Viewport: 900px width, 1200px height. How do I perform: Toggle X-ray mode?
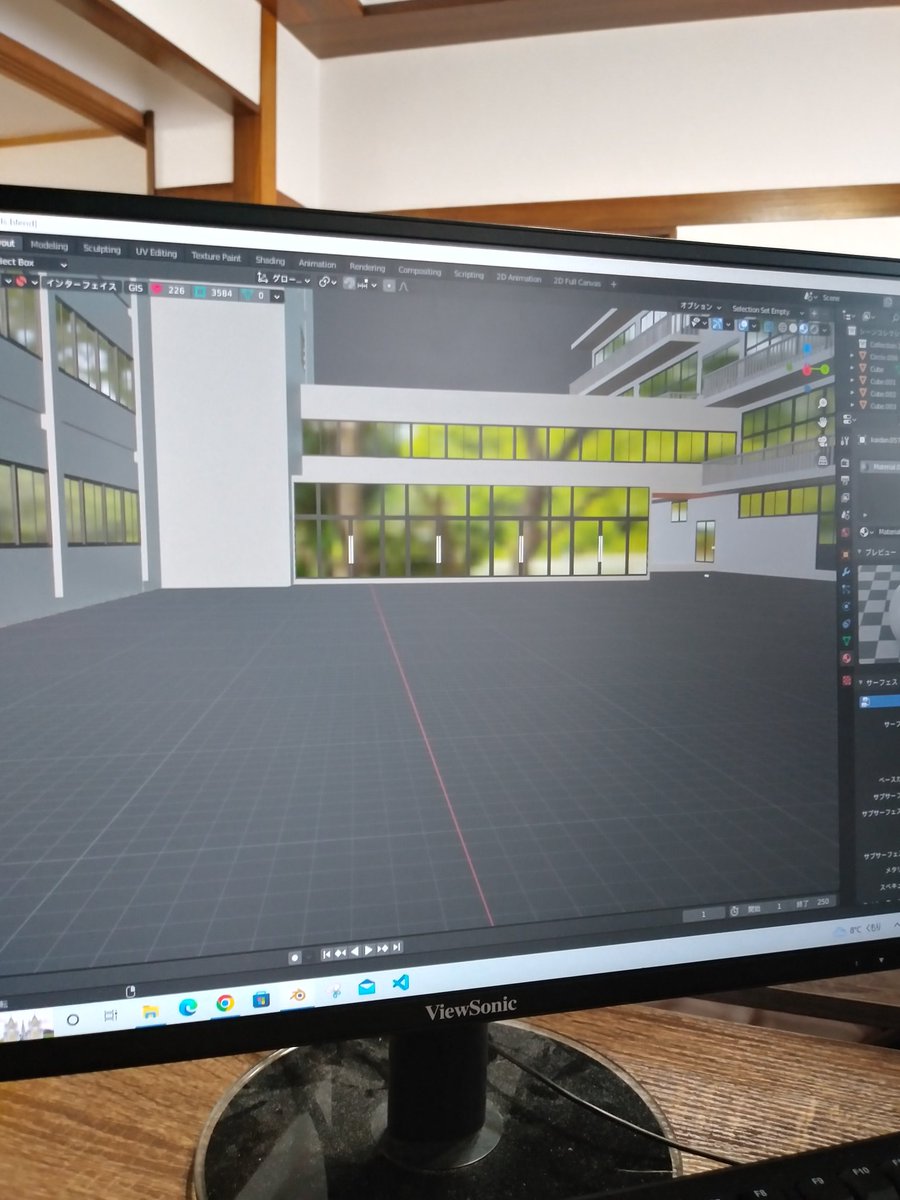point(768,327)
